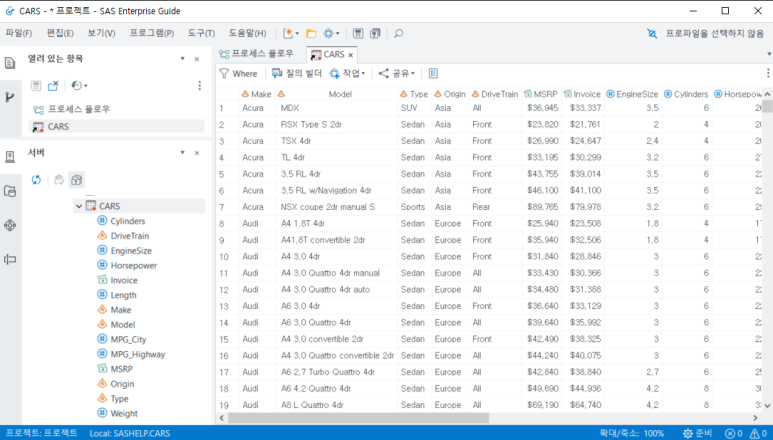Open the Tasks sidebar gear icon

pyautogui.click(x=10, y=225)
